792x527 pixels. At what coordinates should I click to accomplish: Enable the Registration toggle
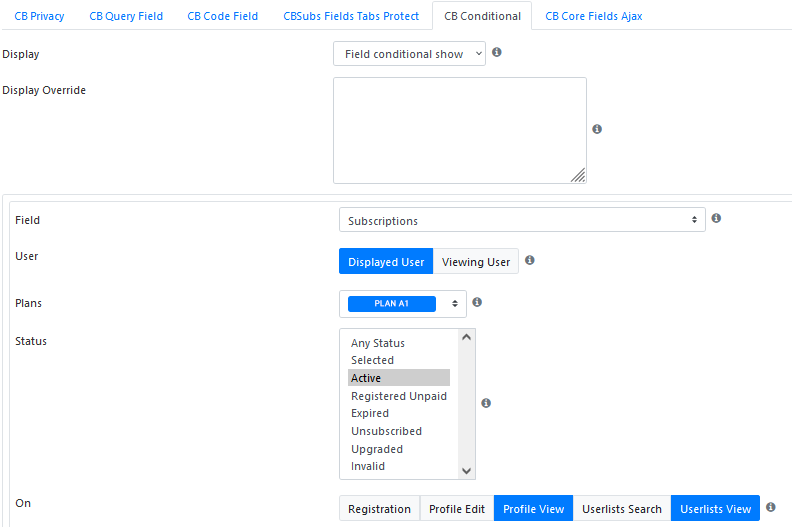[379, 508]
